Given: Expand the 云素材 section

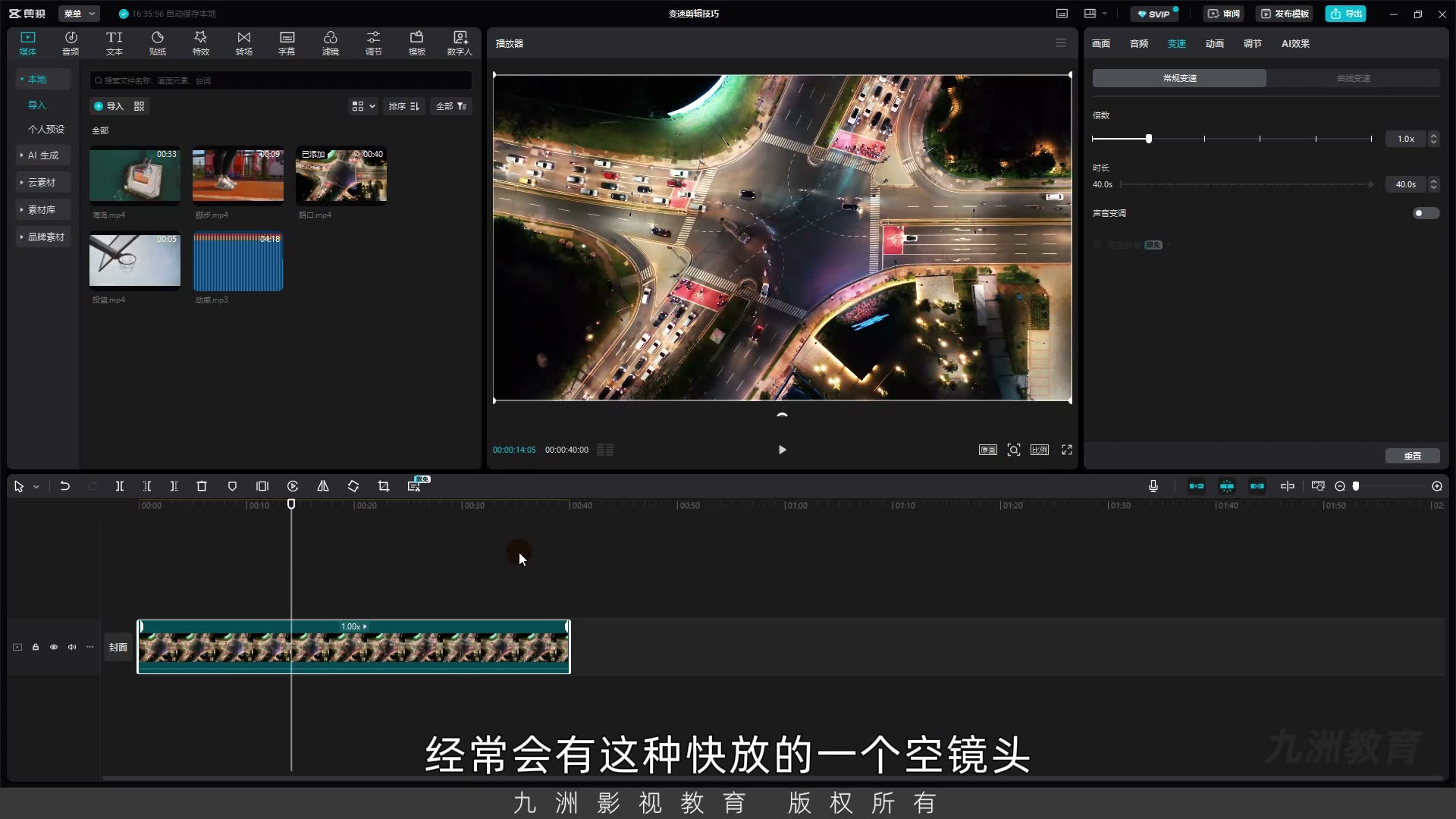Looking at the screenshot, I should tap(42, 183).
